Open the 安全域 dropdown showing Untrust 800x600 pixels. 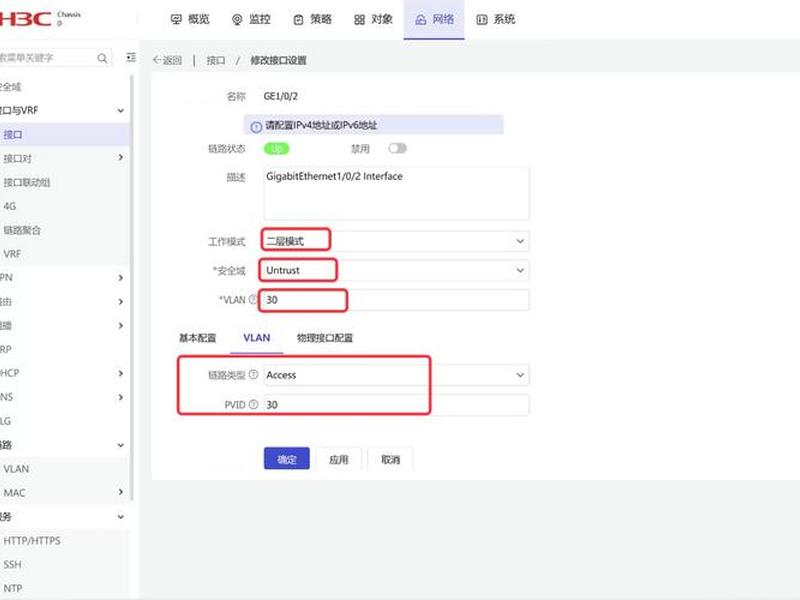[x=396, y=270]
